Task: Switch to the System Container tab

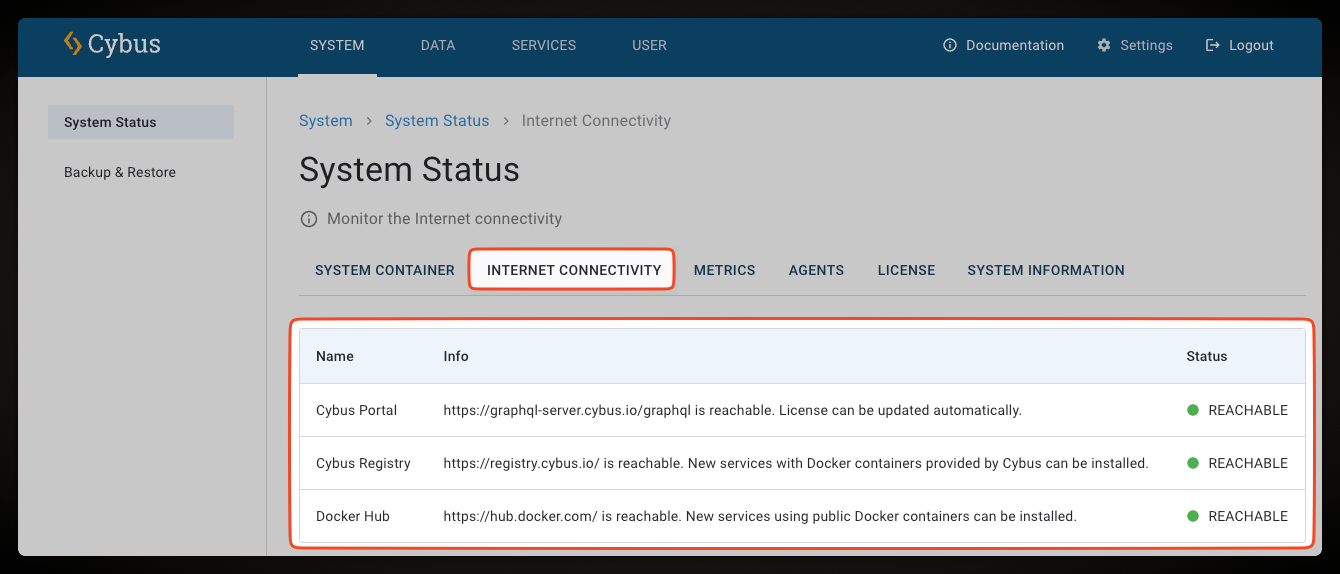Action: click(384, 270)
